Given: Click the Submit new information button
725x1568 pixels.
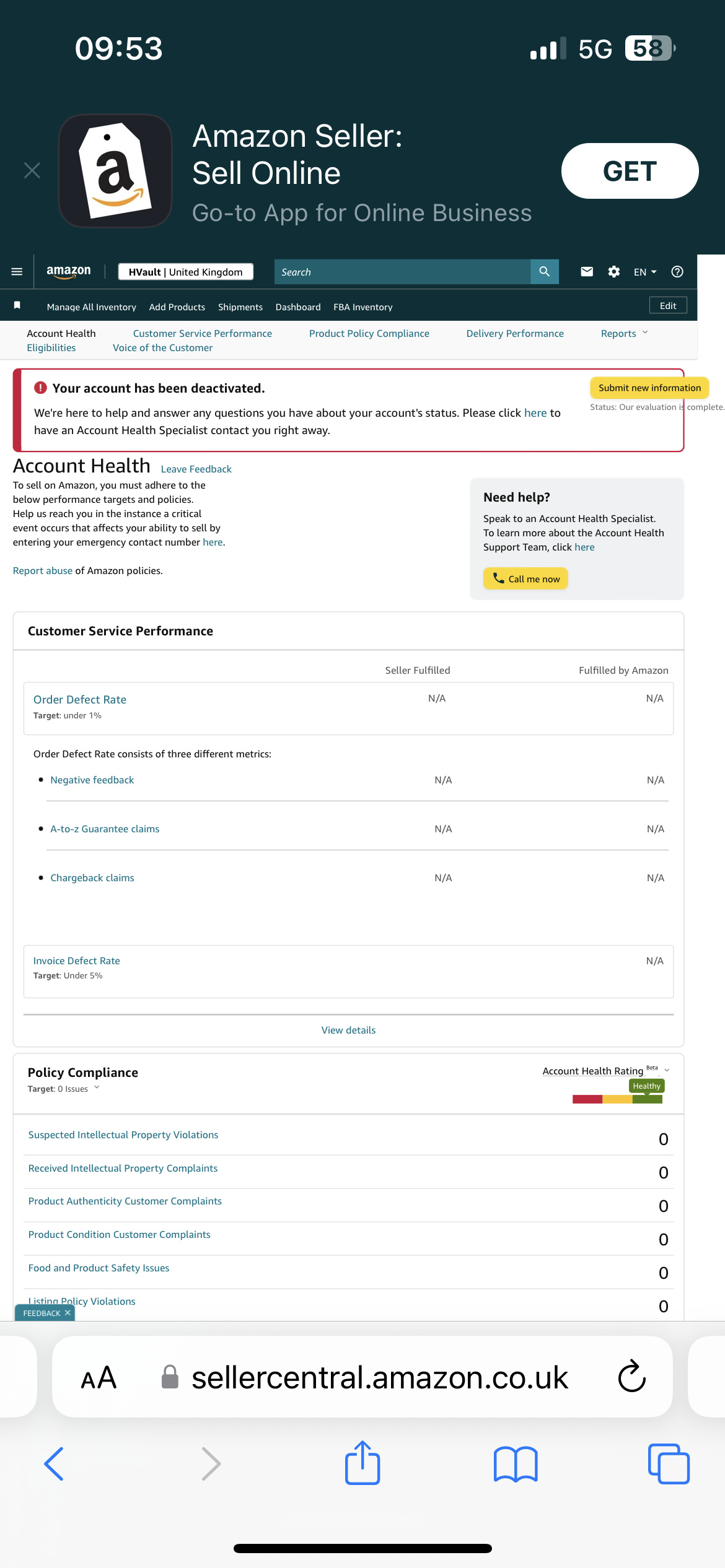Looking at the screenshot, I should tap(649, 387).
